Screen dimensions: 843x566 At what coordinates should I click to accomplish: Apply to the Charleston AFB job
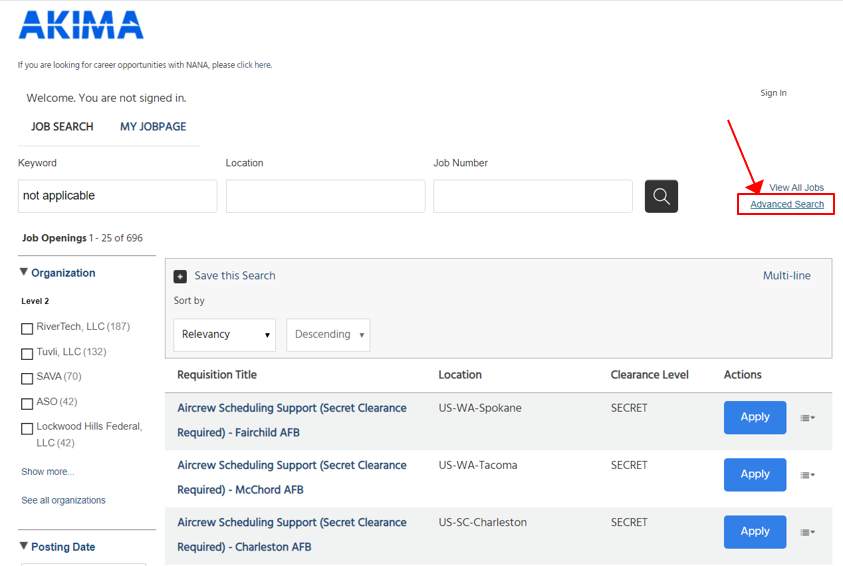click(x=755, y=532)
